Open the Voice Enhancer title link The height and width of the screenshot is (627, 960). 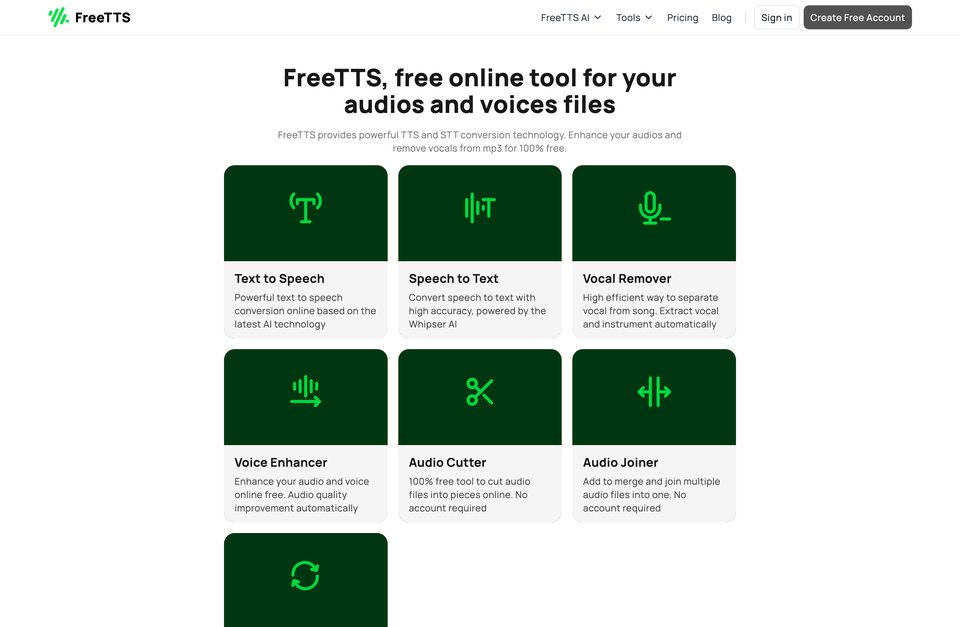point(281,463)
